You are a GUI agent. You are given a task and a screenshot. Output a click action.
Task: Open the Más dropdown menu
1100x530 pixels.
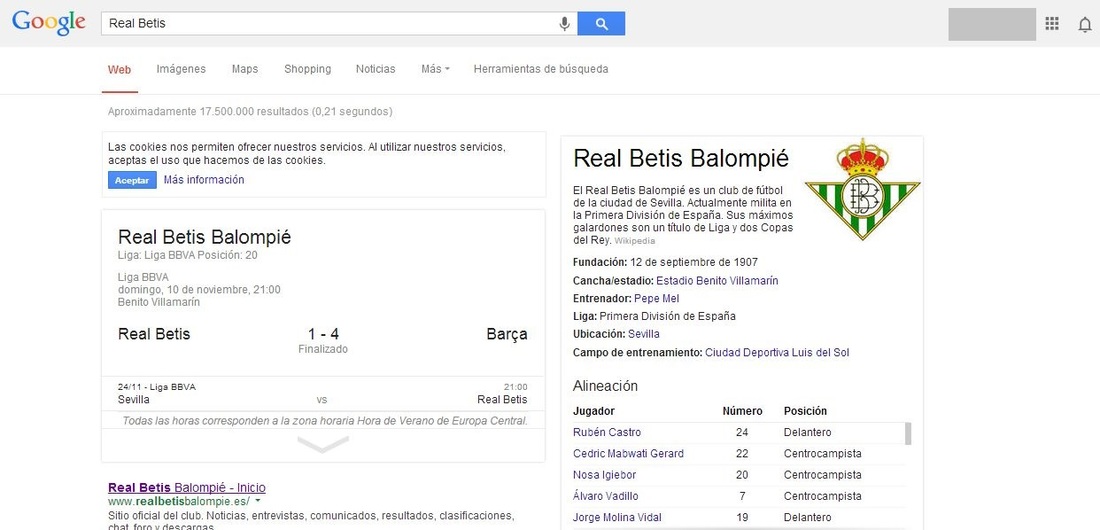coord(435,69)
